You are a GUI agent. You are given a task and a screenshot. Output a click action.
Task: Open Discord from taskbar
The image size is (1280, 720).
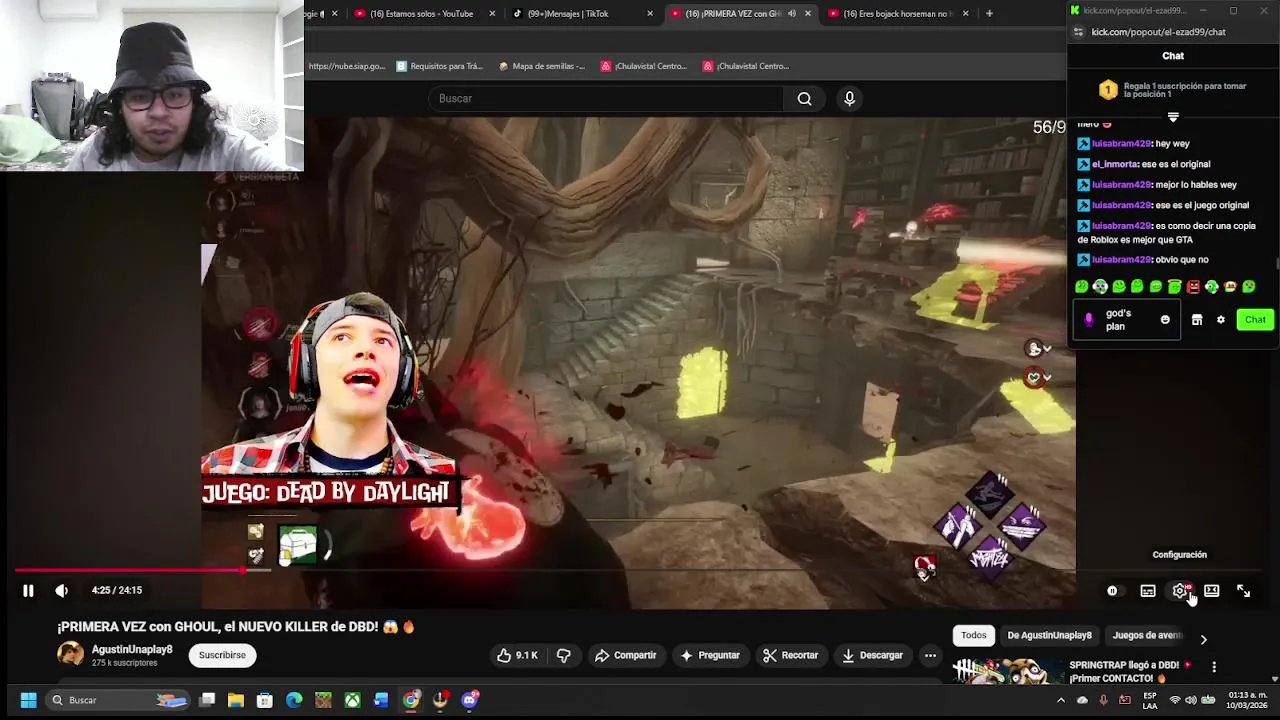point(469,700)
